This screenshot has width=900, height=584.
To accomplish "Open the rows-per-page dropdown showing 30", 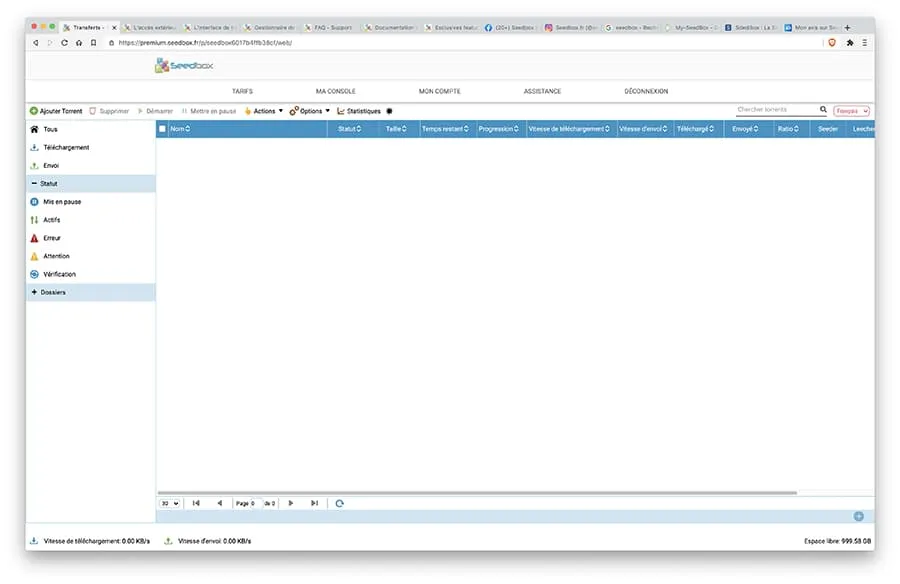I will click(169, 503).
